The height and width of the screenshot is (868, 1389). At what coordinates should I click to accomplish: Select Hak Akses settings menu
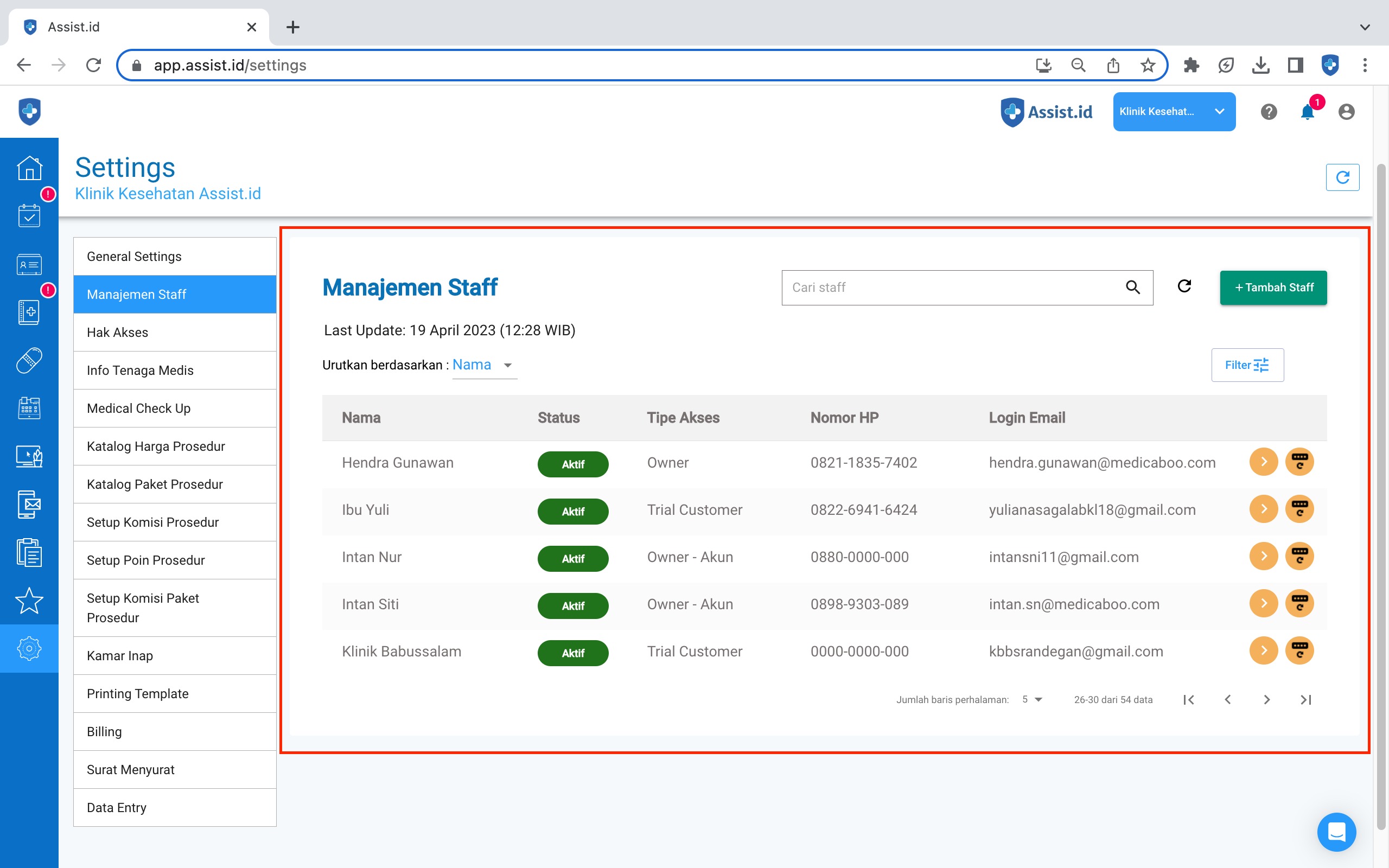[175, 333]
